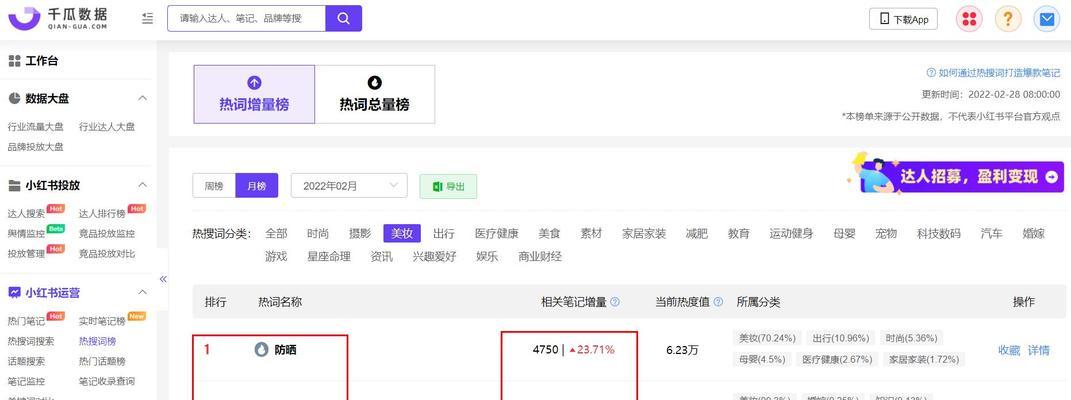Image resolution: width=1071 pixels, height=400 pixels.
Task: Open 行业流量大盘 in sidebar
Action: click(36, 126)
